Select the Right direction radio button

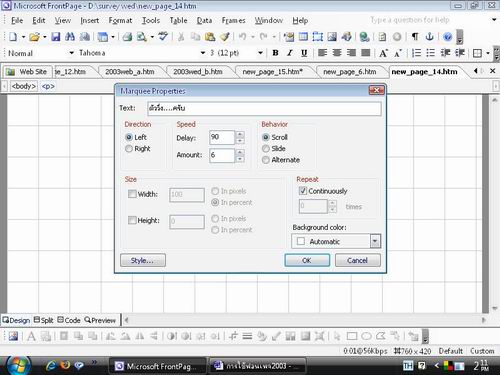coord(129,148)
